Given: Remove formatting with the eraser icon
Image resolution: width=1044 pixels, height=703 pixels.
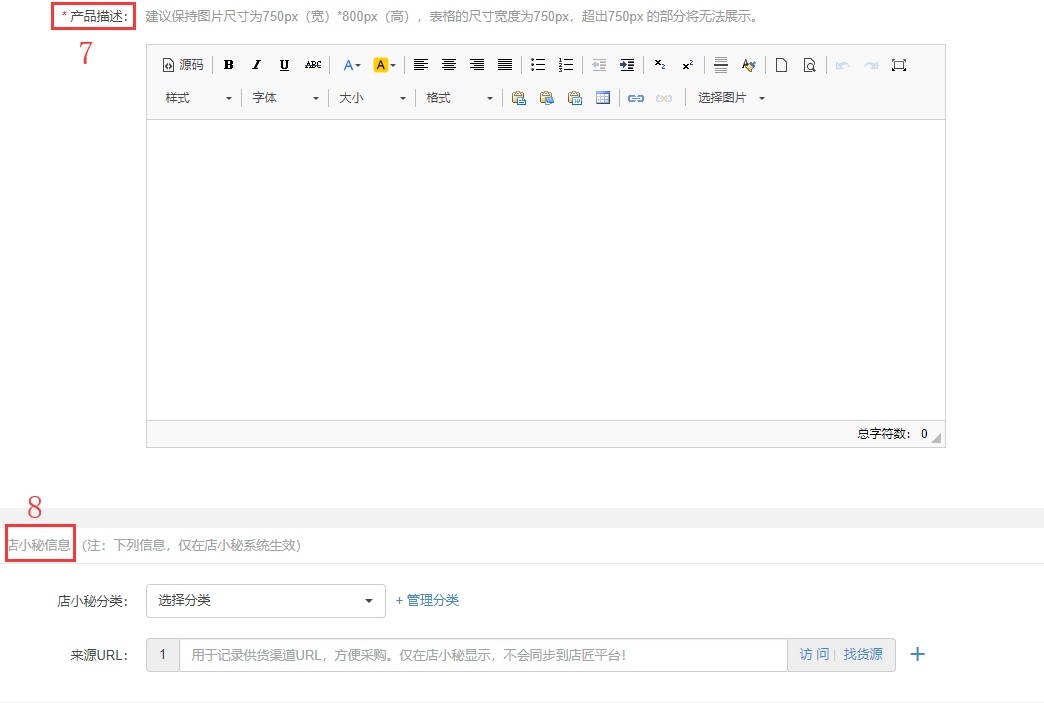Looking at the screenshot, I should pos(748,65).
